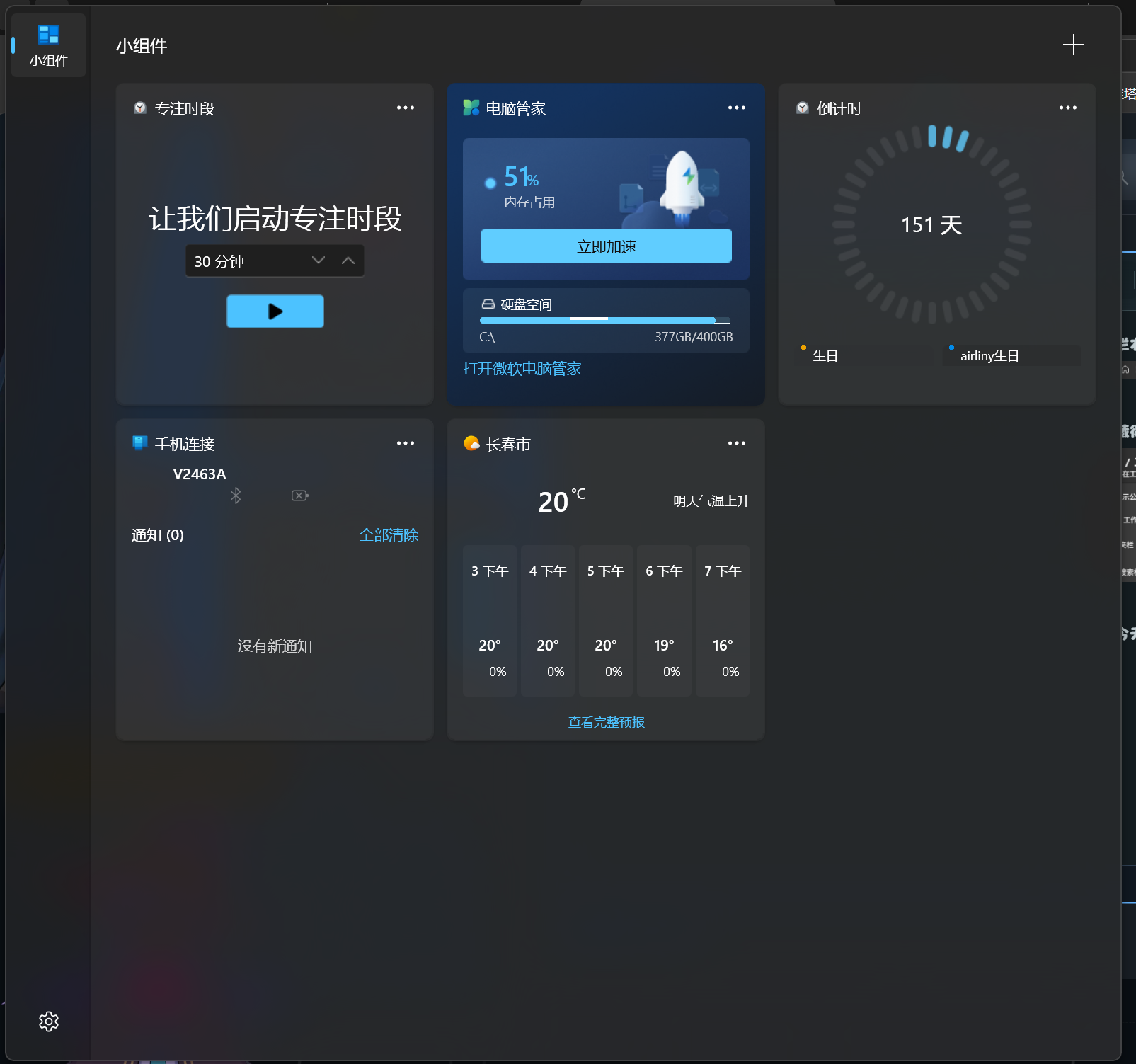Click the 没有新通知 message

(x=275, y=646)
